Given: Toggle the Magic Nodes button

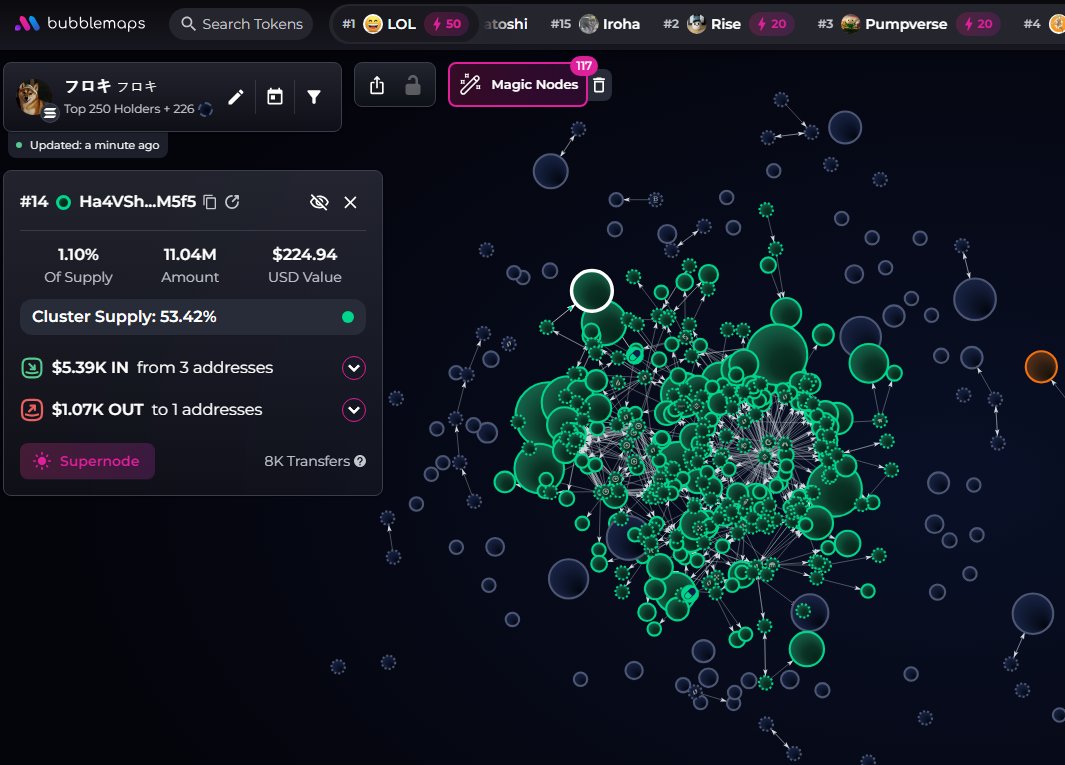Looking at the screenshot, I should coord(518,85).
